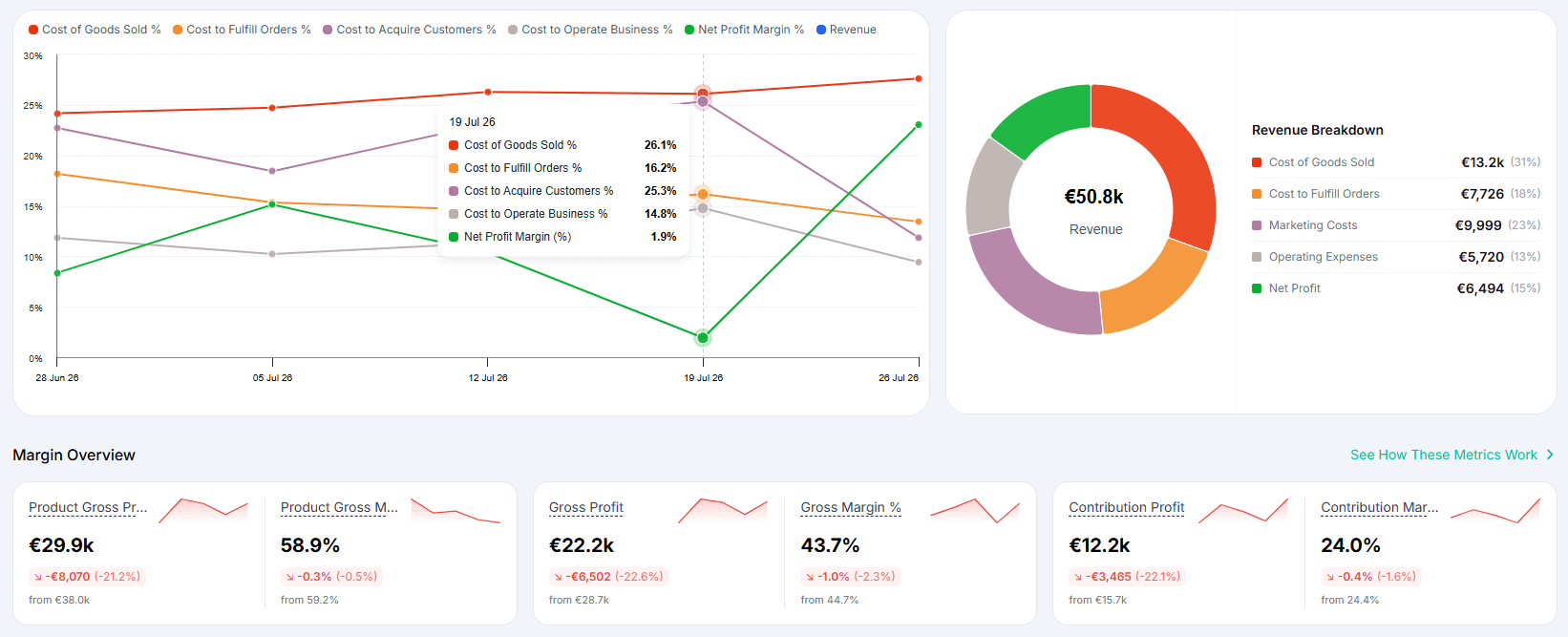1568x637 pixels.
Task: Click green Net Profit Margin point at 05 Jul 26
Action: 272,204
